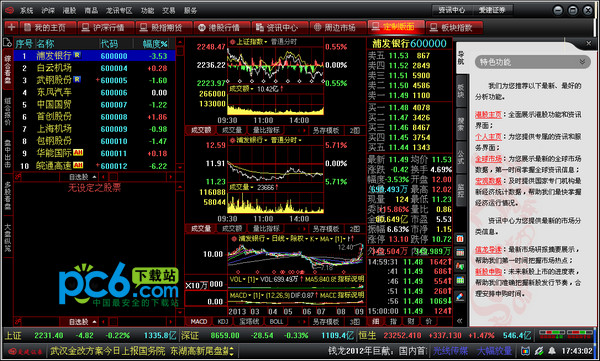Click the 指标说明 link in the VOL panel
The width and height of the screenshot is (600, 361).
click(x=351, y=279)
